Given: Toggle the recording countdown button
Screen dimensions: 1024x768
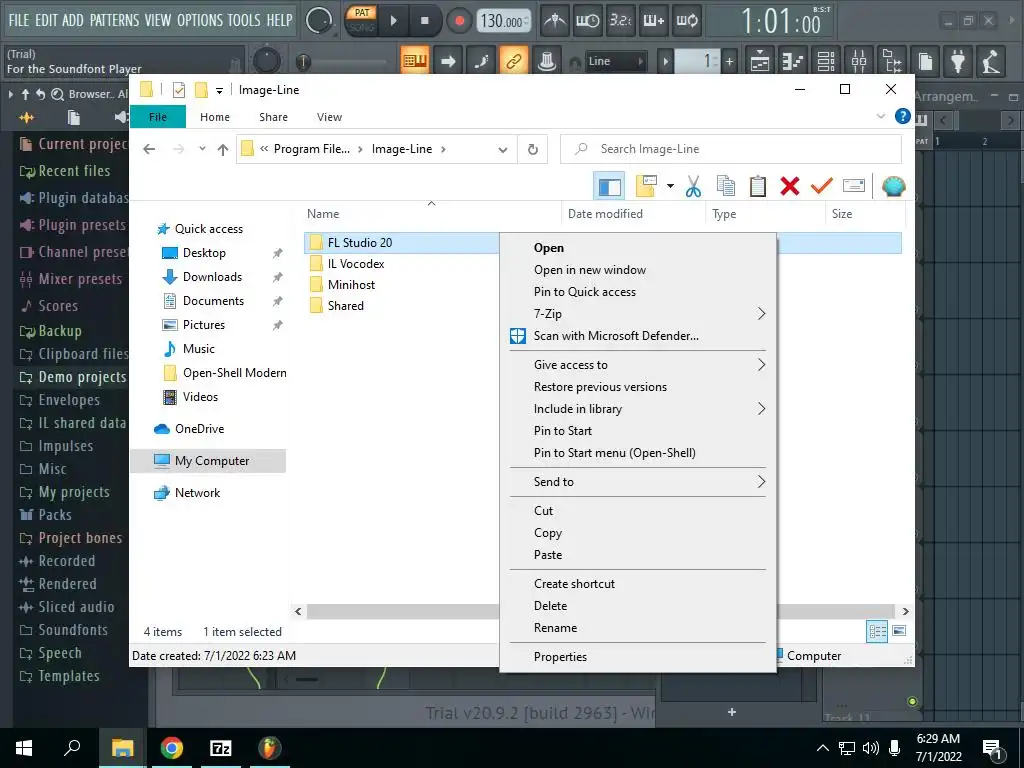Looking at the screenshot, I should (620, 21).
